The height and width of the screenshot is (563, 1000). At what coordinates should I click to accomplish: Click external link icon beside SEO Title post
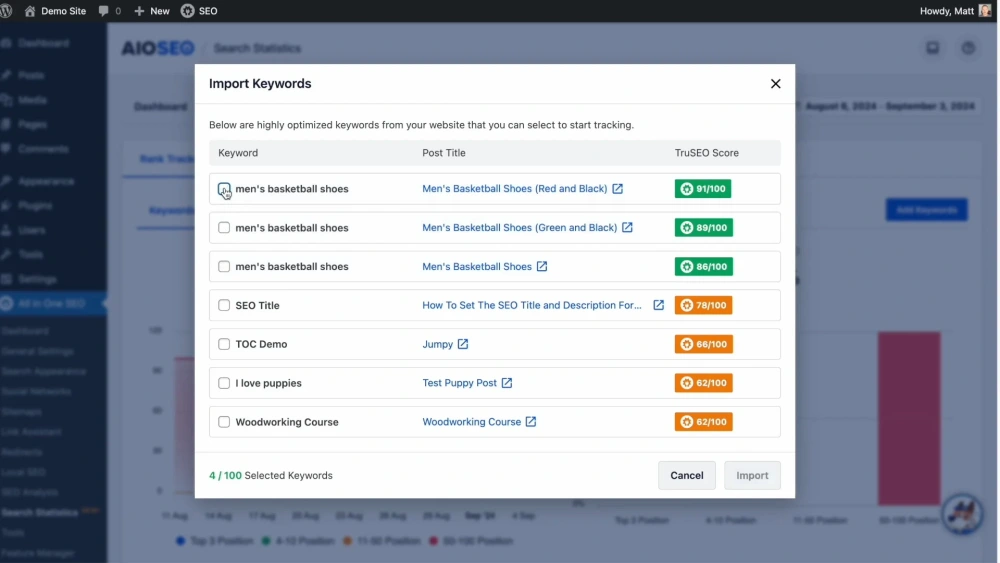tap(659, 305)
